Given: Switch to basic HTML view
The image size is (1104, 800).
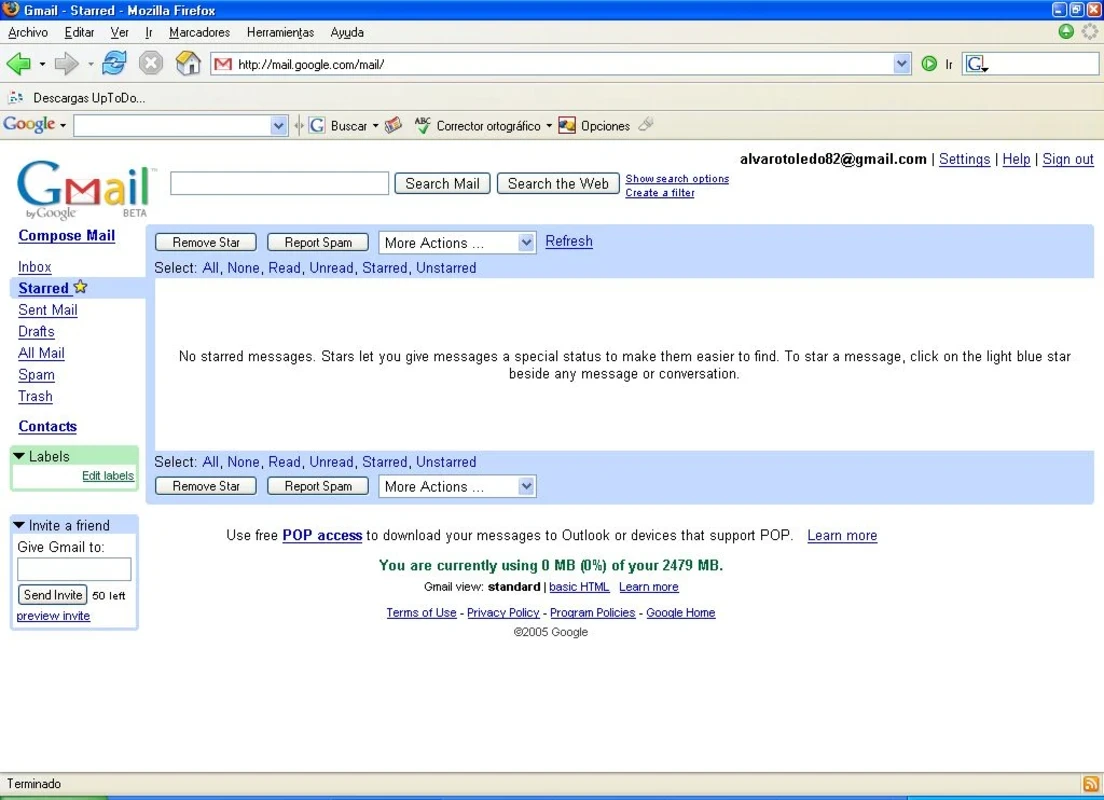Looking at the screenshot, I should (579, 587).
